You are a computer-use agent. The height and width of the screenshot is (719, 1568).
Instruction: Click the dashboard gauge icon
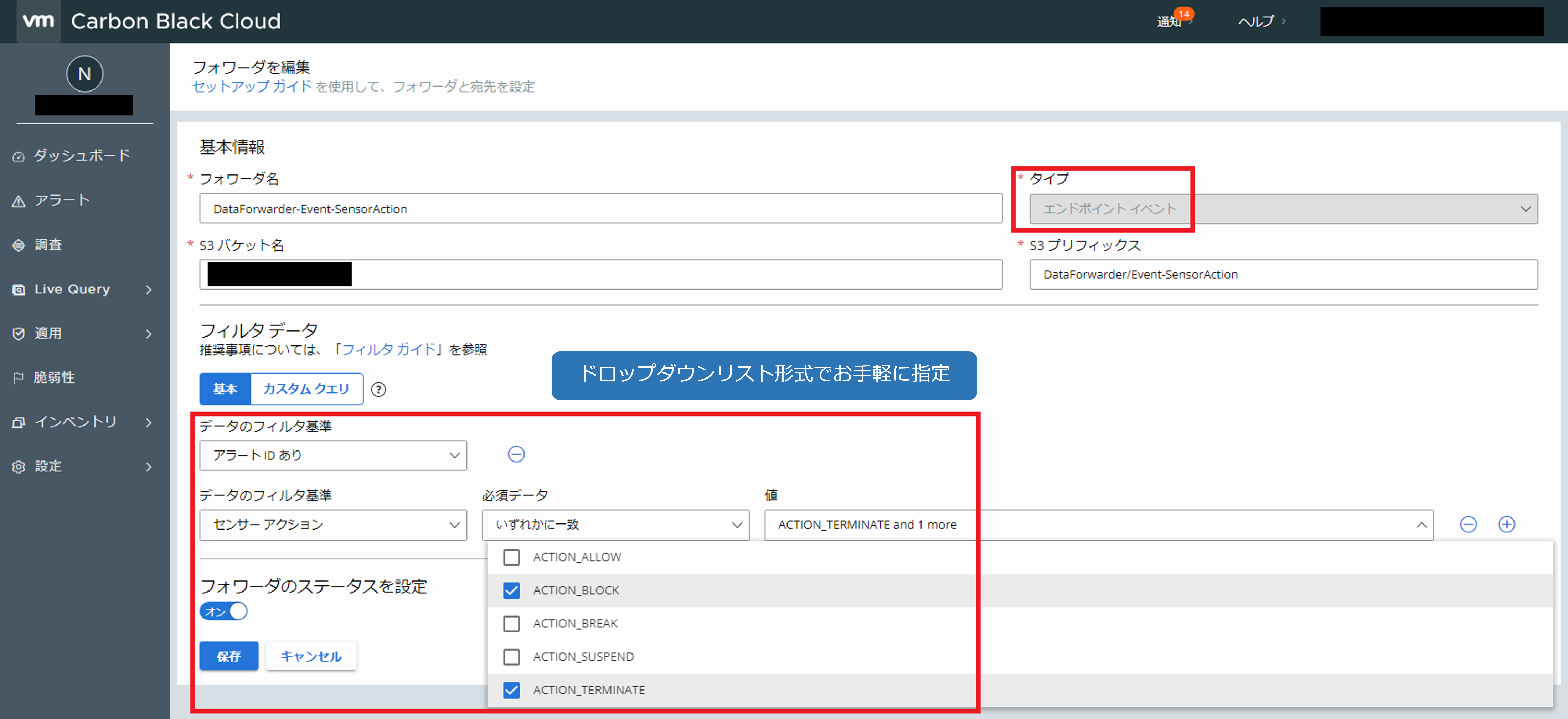19,156
